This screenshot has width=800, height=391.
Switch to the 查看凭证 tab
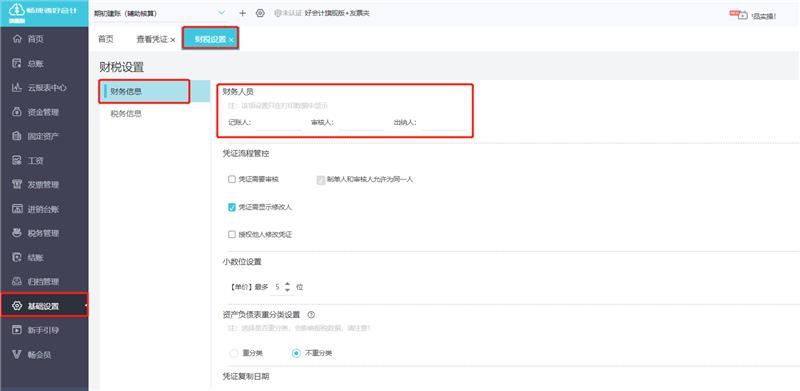pyautogui.click(x=152, y=39)
